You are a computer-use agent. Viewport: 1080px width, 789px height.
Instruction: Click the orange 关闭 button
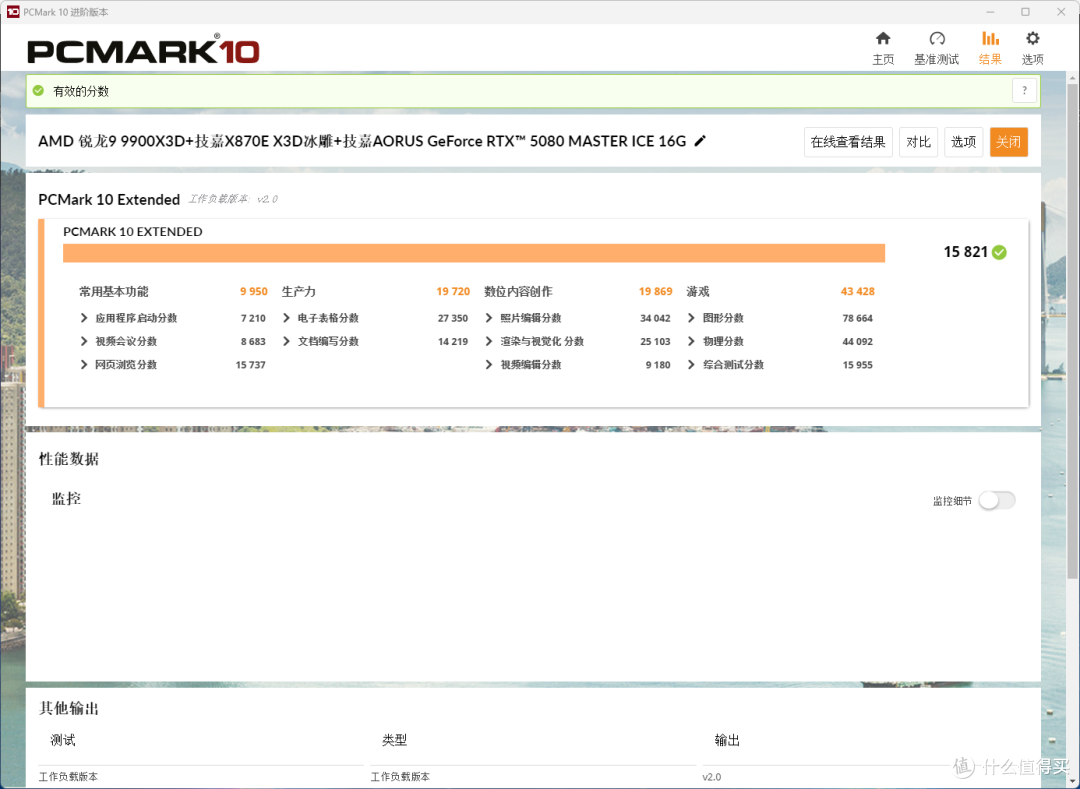(x=1008, y=142)
